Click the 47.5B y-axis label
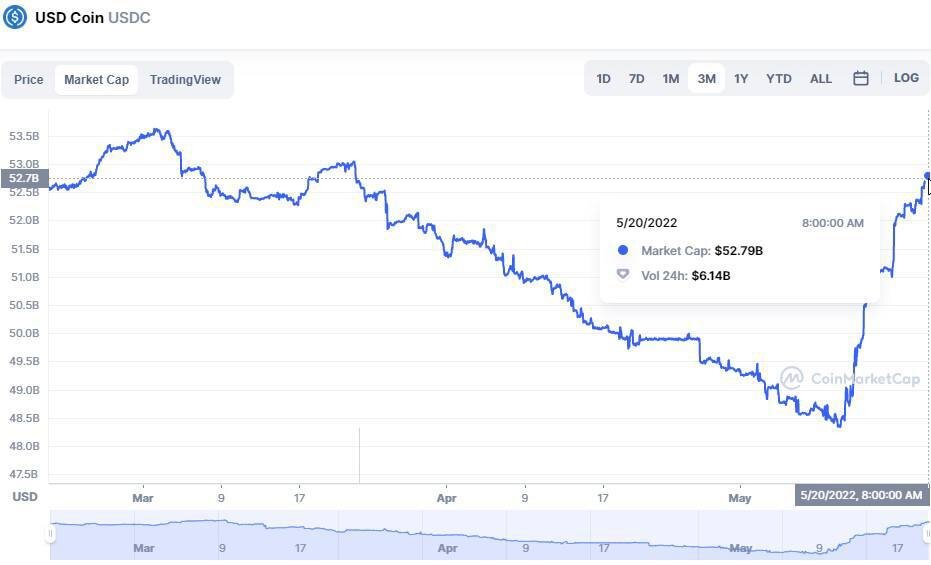931x565 pixels. tap(24, 474)
